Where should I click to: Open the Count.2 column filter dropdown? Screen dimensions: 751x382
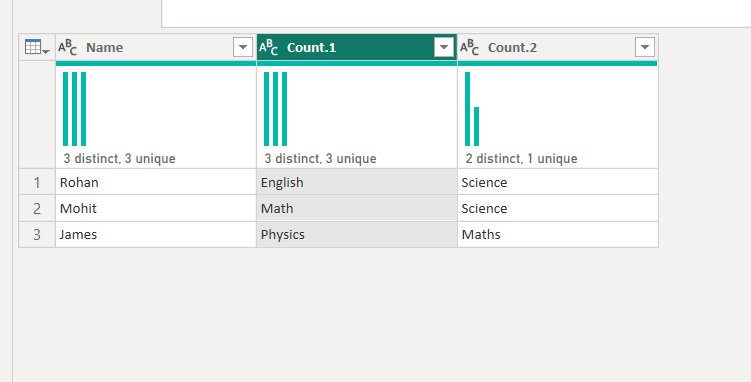645,47
